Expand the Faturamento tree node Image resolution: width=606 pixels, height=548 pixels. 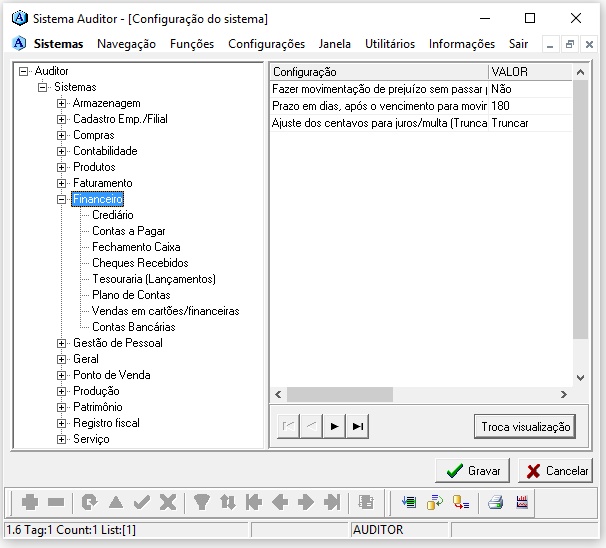click(x=61, y=183)
